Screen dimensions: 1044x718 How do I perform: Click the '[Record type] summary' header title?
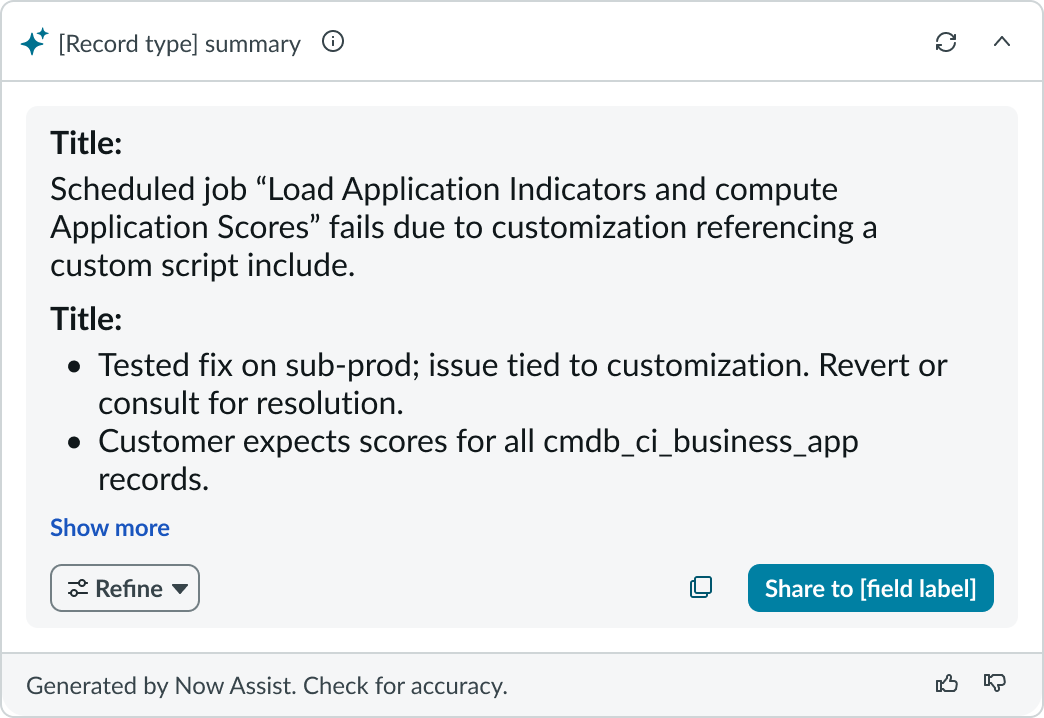click(180, 43)
